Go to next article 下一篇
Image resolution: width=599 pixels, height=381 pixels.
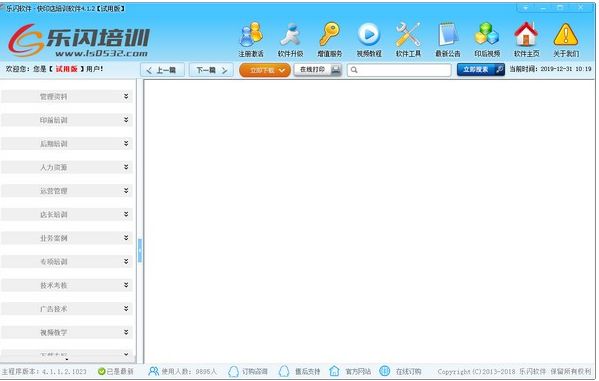(211, 70)
